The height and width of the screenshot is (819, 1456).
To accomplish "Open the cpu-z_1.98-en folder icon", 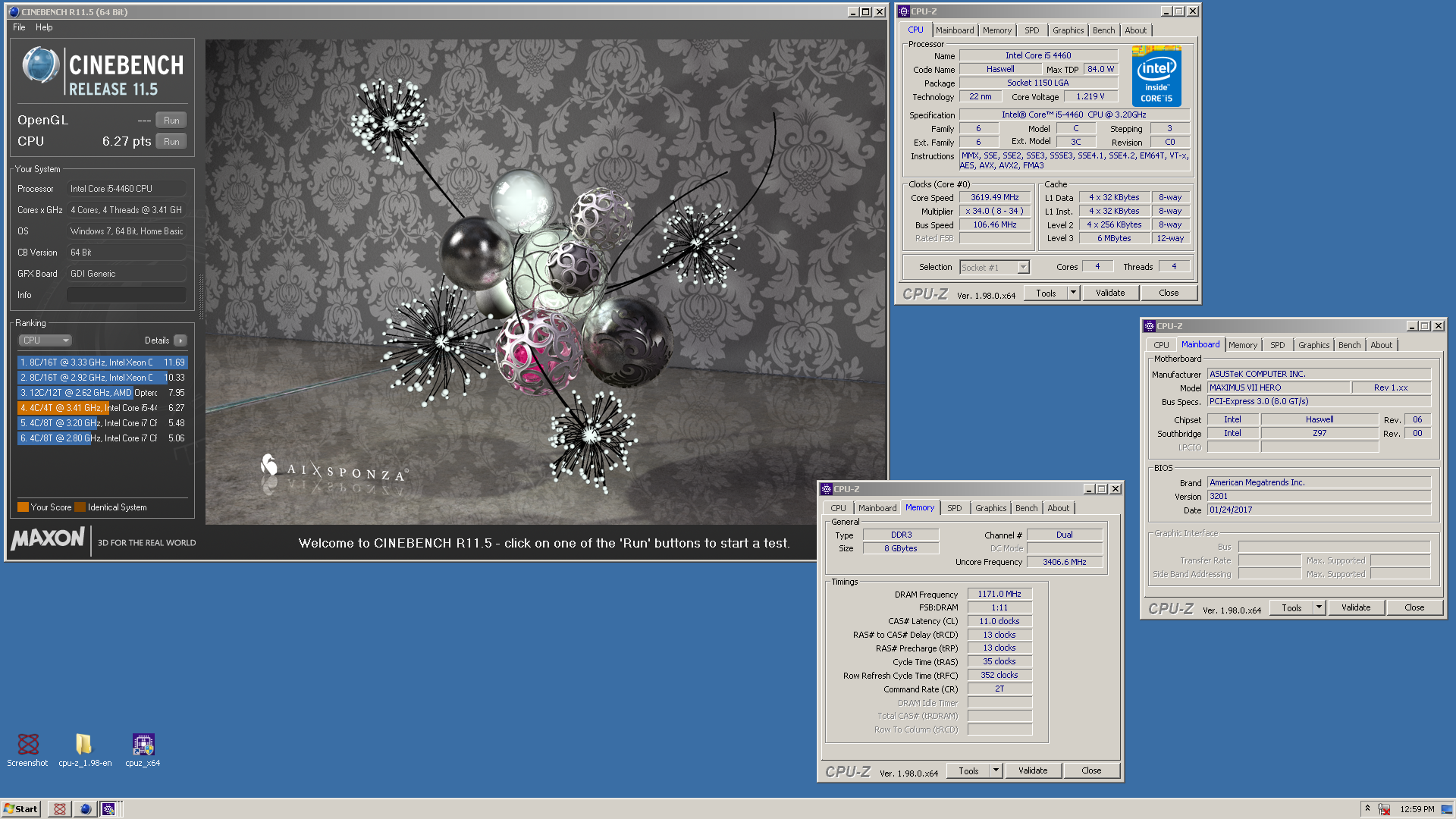I will [x=84, y=749].
